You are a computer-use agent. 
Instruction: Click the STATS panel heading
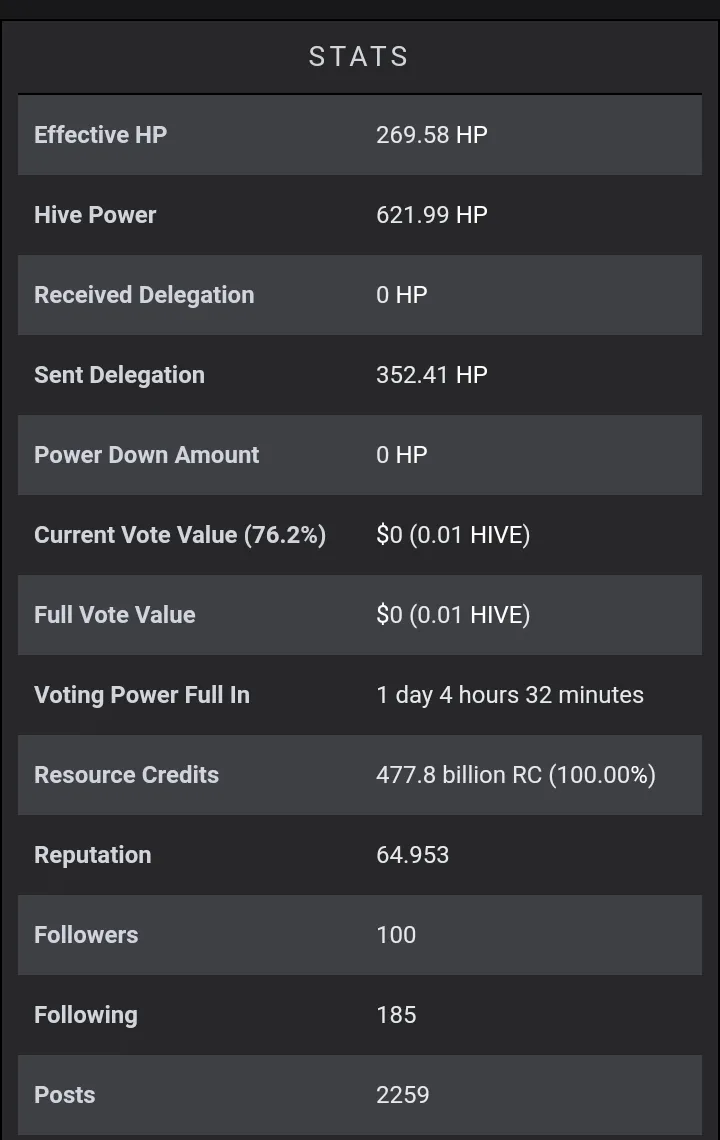(x=359, y=57)
